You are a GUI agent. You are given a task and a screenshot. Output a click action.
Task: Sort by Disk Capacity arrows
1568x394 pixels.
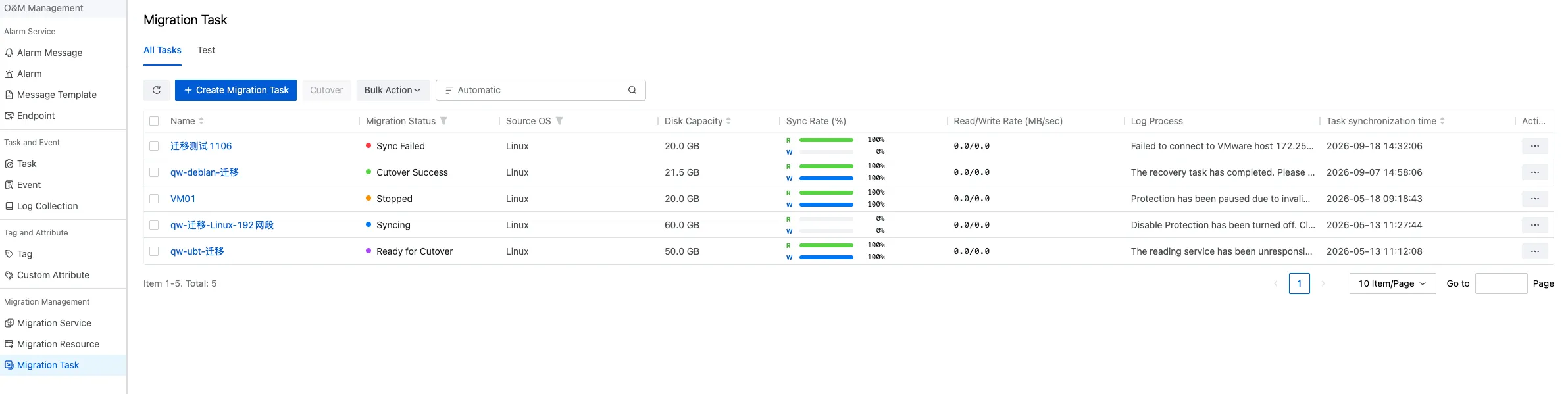pyautogui.click(x=728, y=121)
